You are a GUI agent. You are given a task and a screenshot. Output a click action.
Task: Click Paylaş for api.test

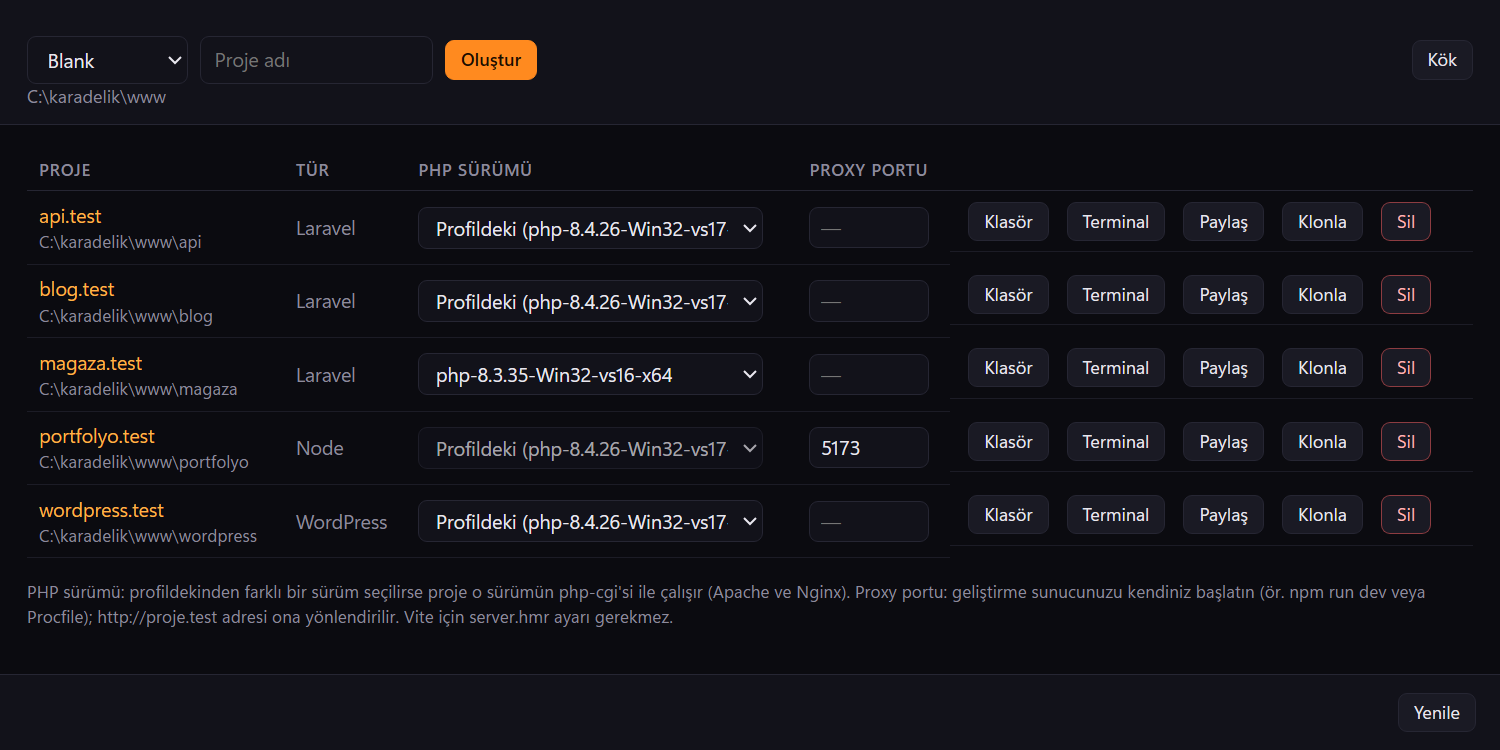pos(1223,222)
